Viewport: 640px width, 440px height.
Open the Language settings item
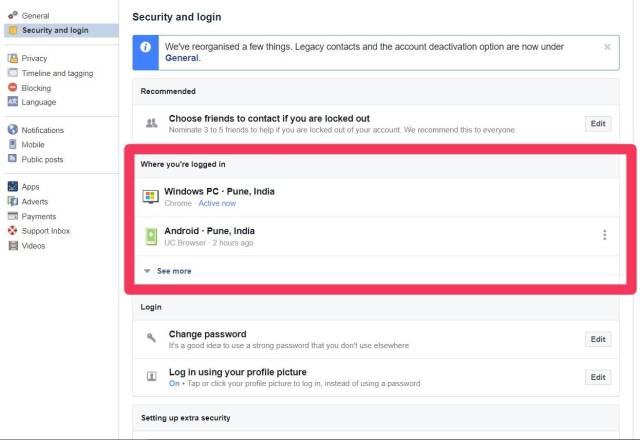pyautogui.click(x=39, y=102)
